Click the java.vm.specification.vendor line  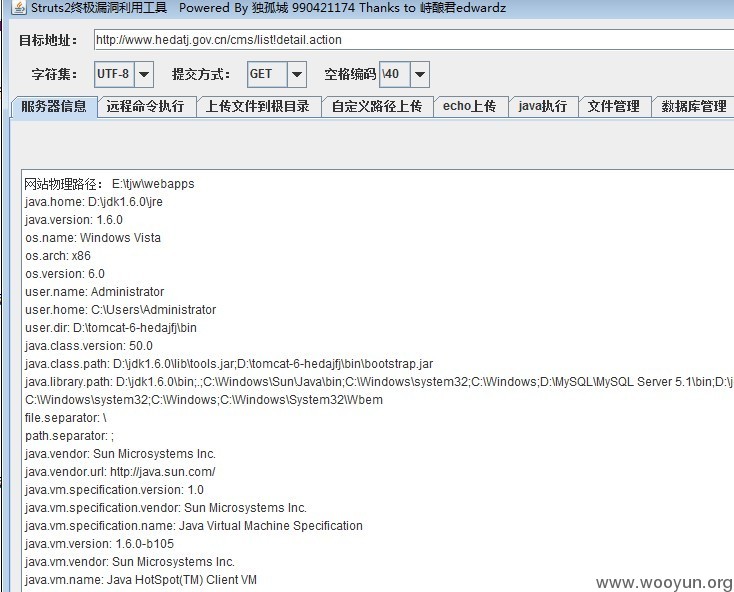166,508
